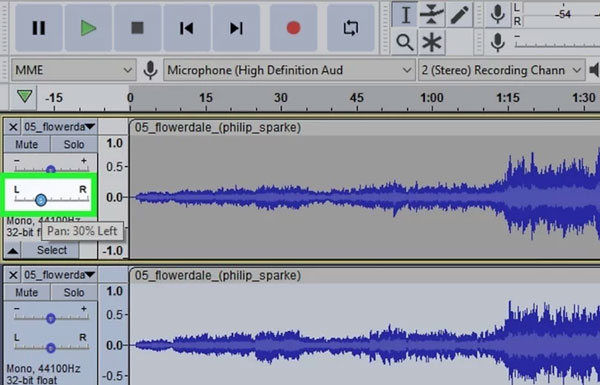Select the Zoom magnifier tool
The height and width of the screenshot is (385, 600).
[405, 42]
